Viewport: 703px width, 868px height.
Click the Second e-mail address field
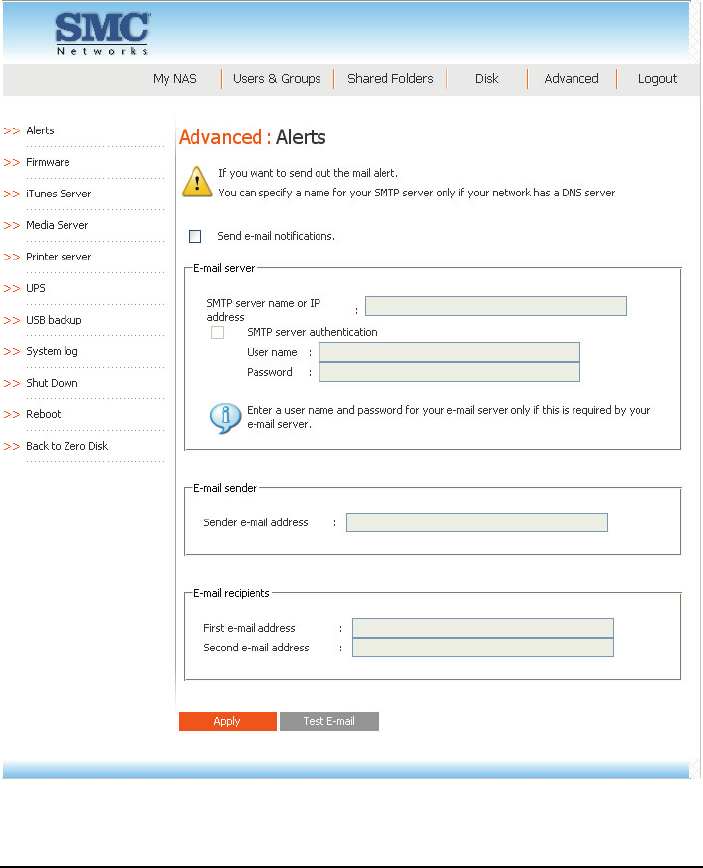pyautogui.click(x=483, y=648)
